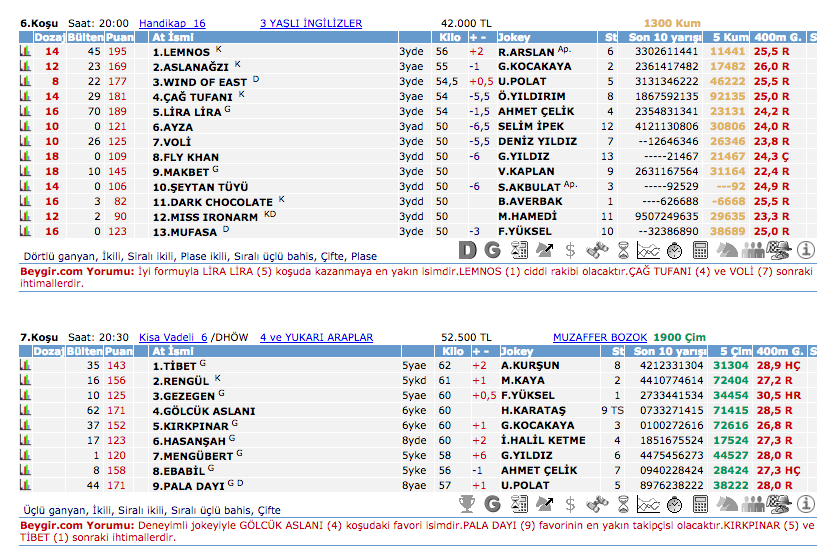Click the Puan column header in race 6
833x559 pixels.
click(x=118, y=37)
